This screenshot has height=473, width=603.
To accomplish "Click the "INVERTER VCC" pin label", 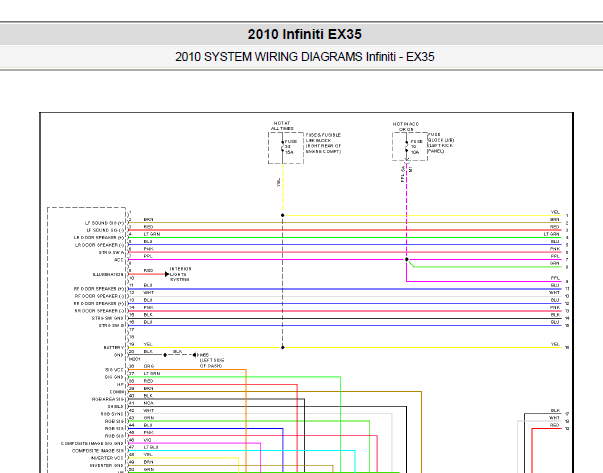I will click(x=107, y=458).
